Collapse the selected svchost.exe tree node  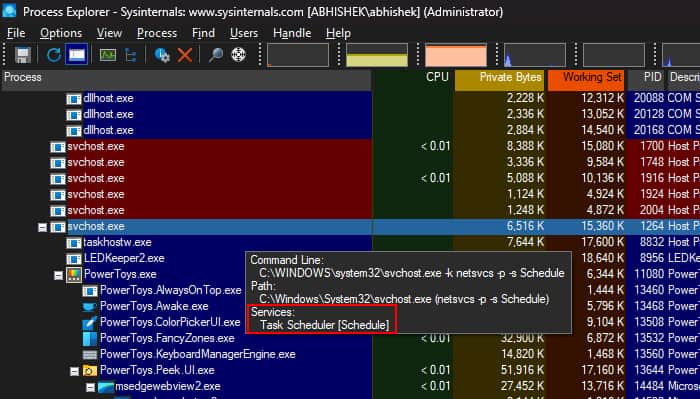pyautogui.click(x=42, y=228)
